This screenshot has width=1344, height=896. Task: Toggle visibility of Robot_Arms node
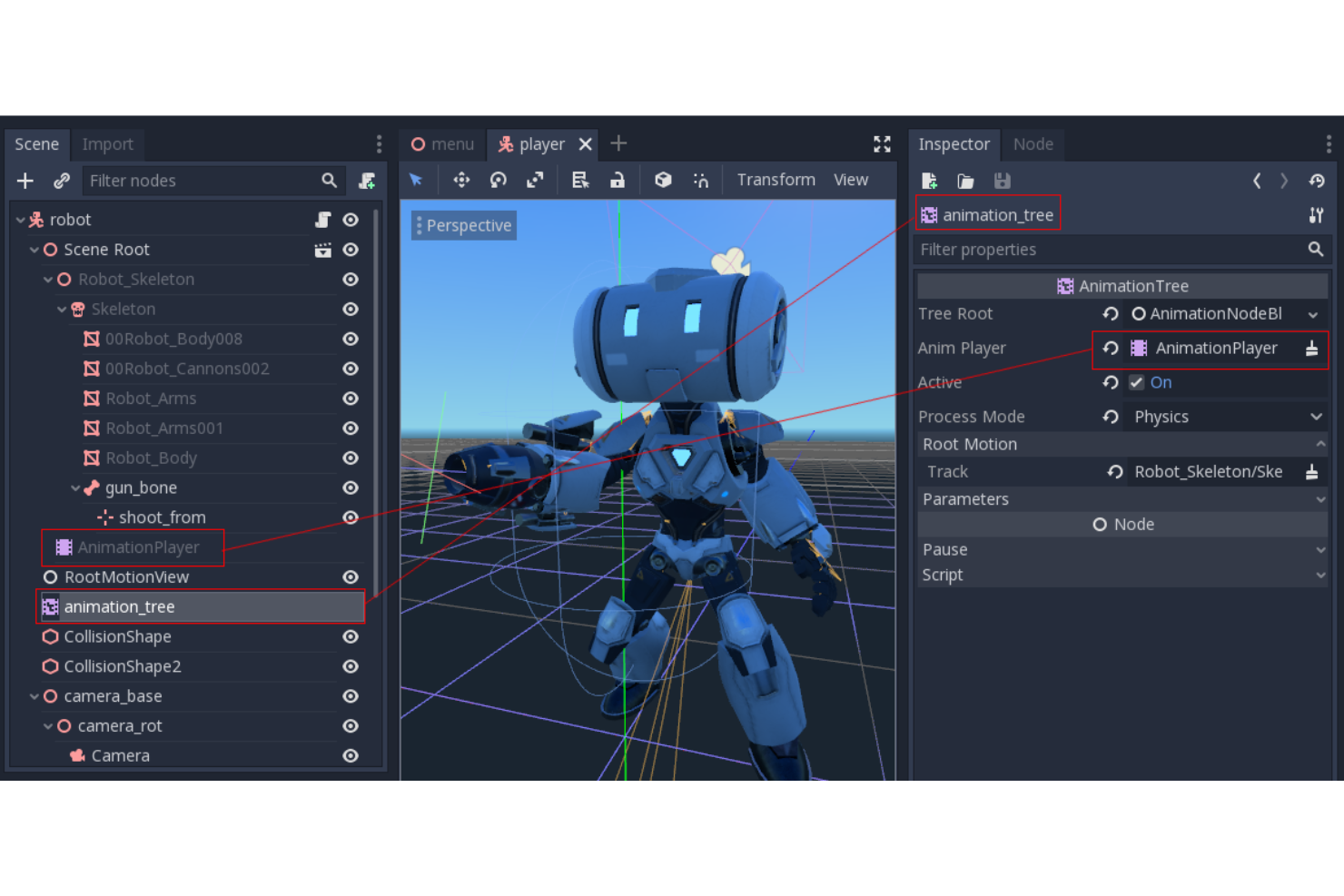tap(351, 398)
